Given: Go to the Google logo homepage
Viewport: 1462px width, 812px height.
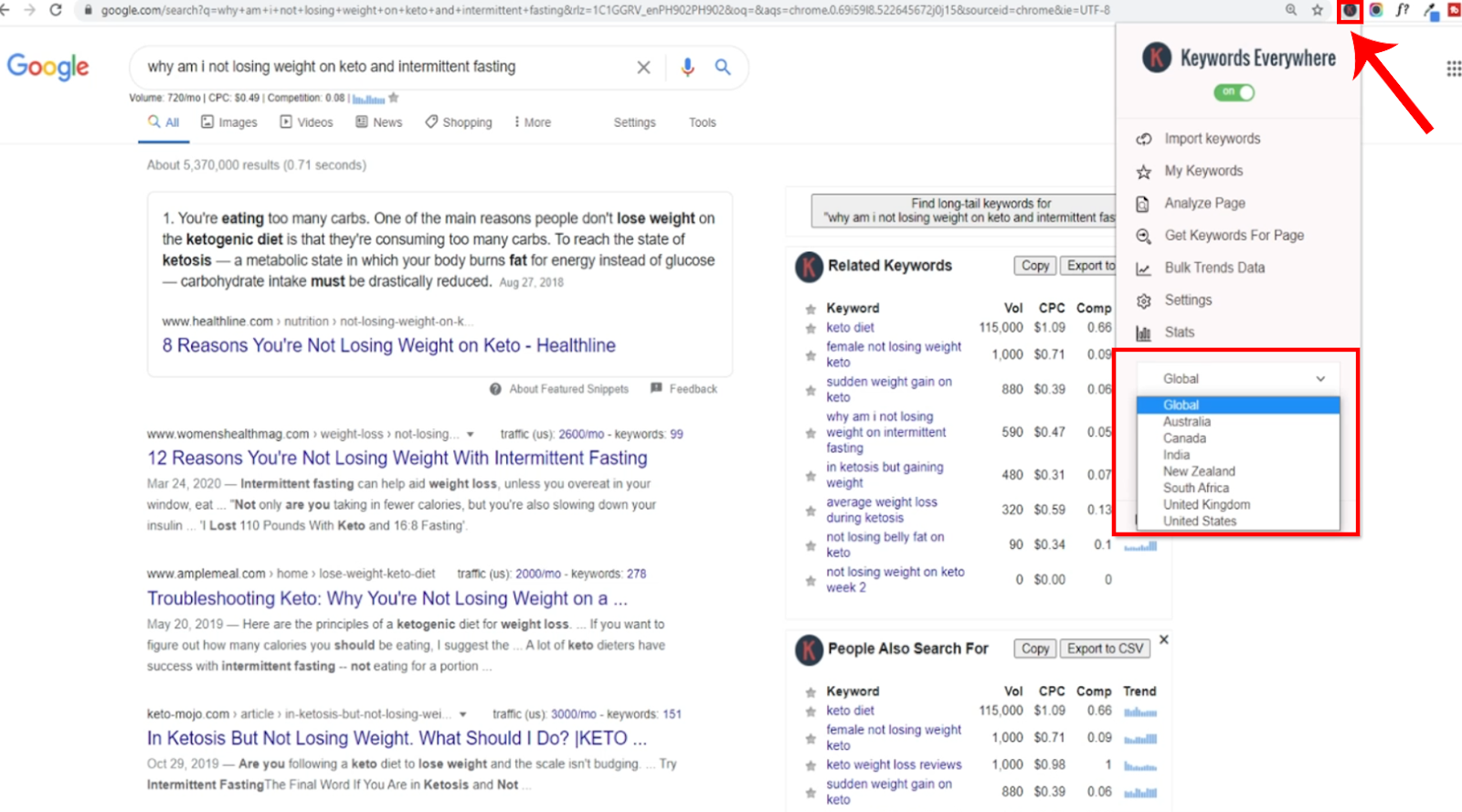Looking at the screenshot, I should tap(48, 68).
